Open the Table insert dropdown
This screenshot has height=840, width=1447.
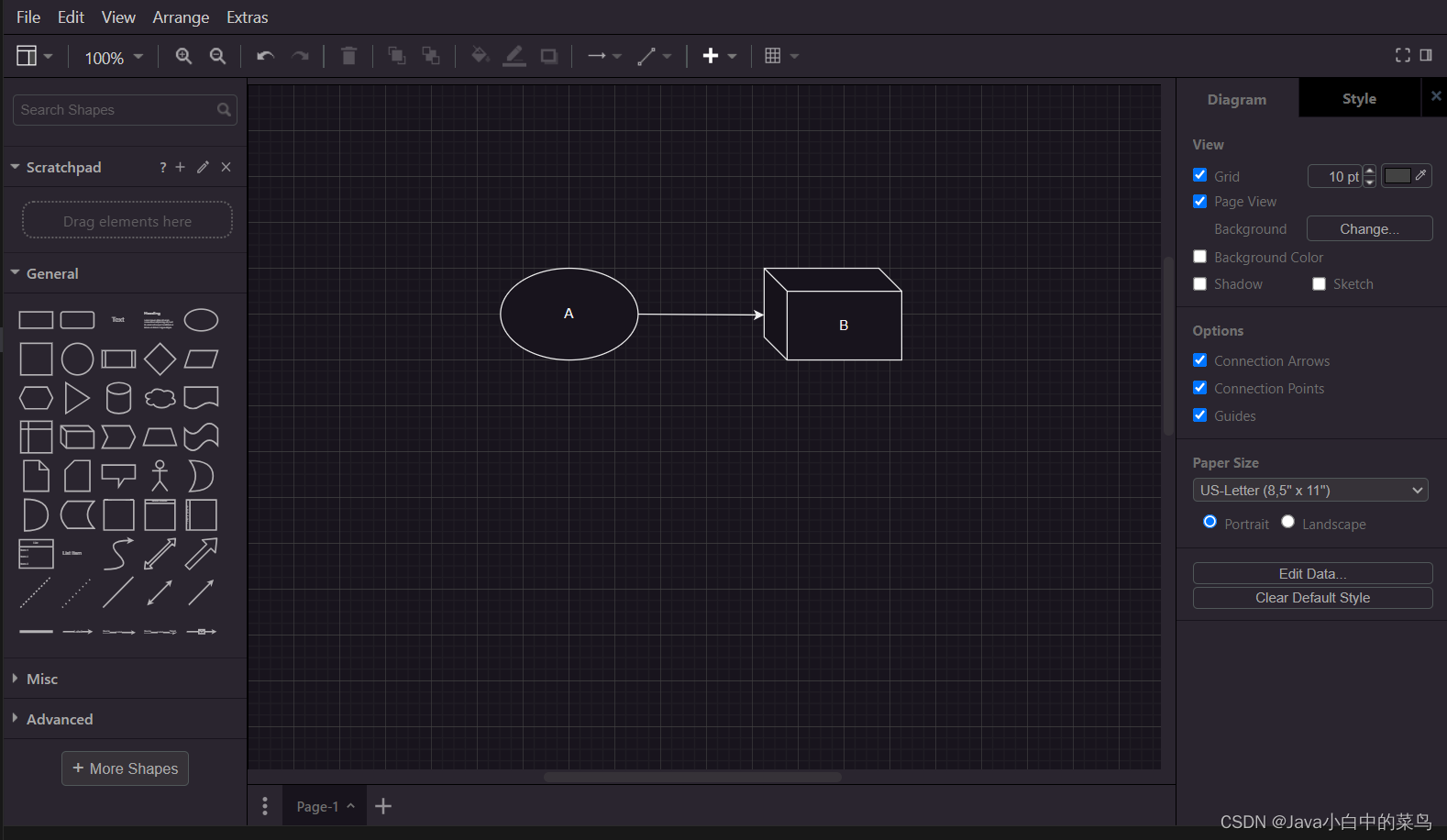point(781,56)
